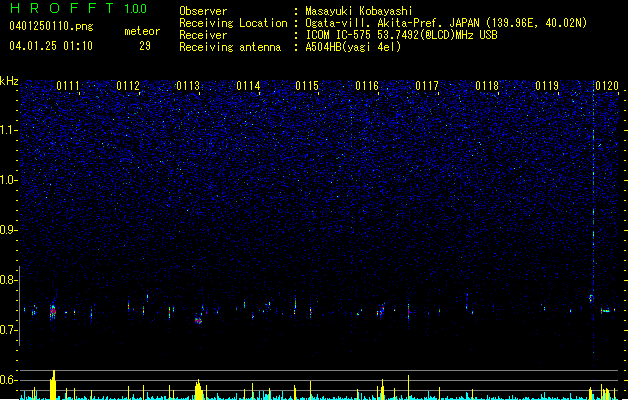
Task: Click the 0.8 kHz axis label
Action: tap(8, 280)
